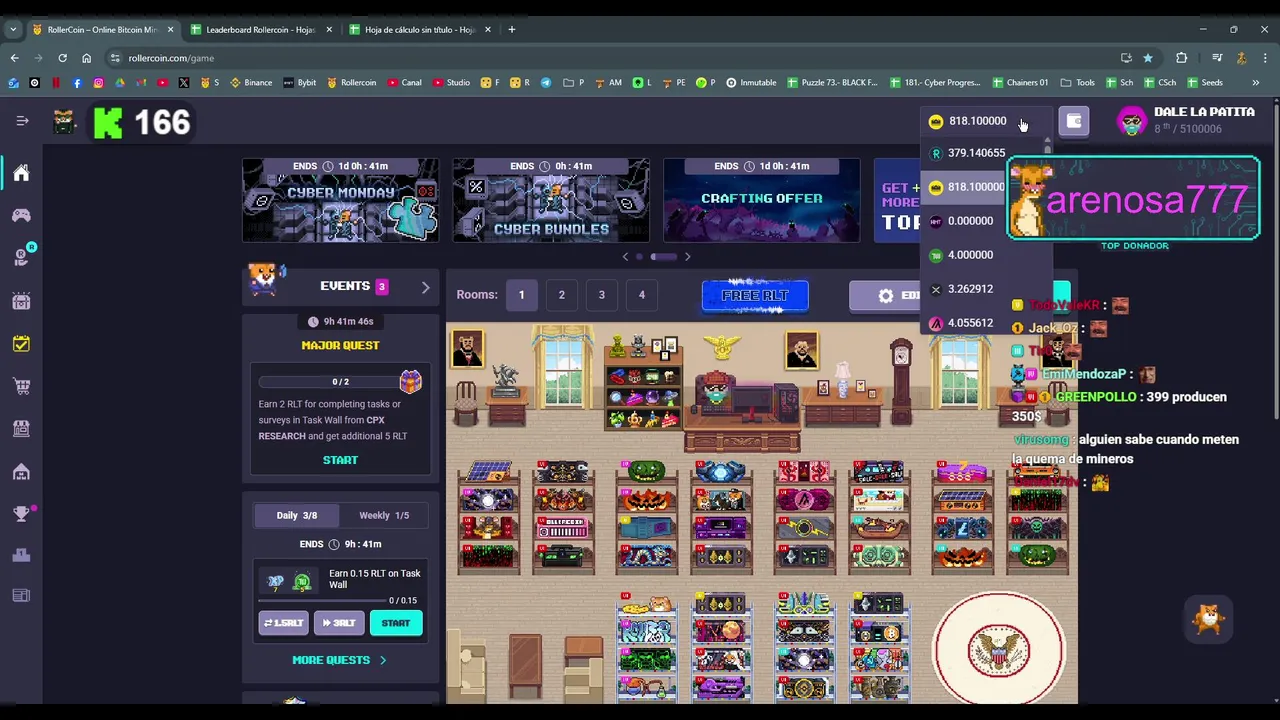Click the Kick logo overlay
Viewport: 1280px width, 720px height.
[107, 122]
